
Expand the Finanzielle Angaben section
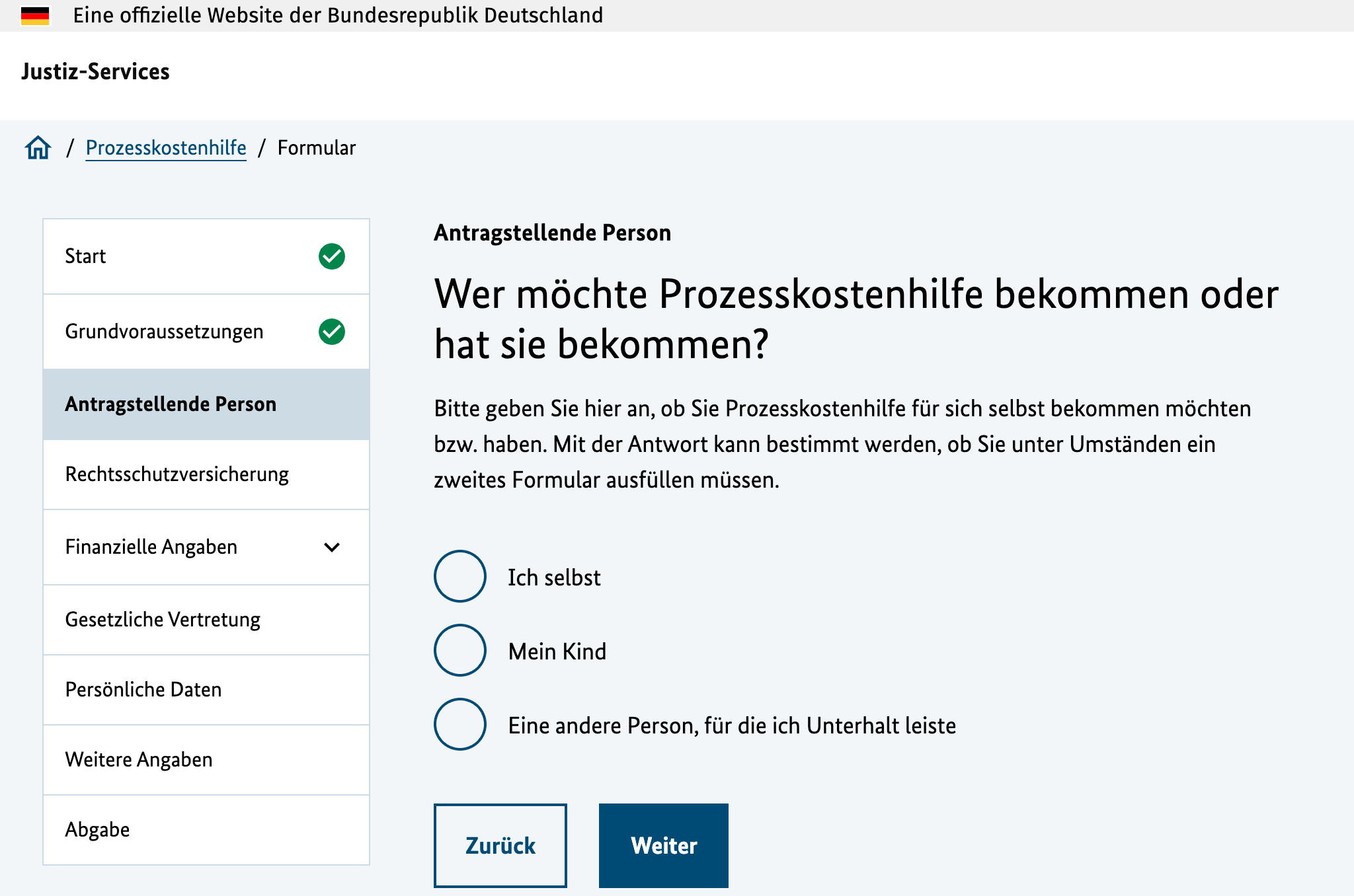point(333,547)
